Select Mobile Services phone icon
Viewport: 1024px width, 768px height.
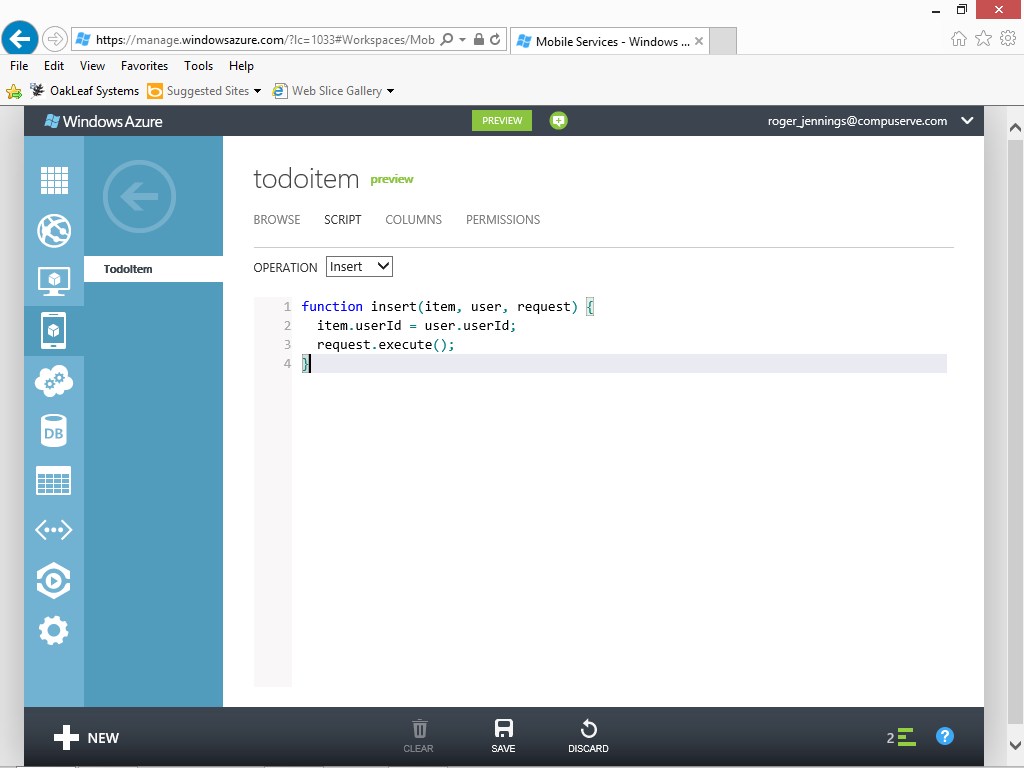54,331
